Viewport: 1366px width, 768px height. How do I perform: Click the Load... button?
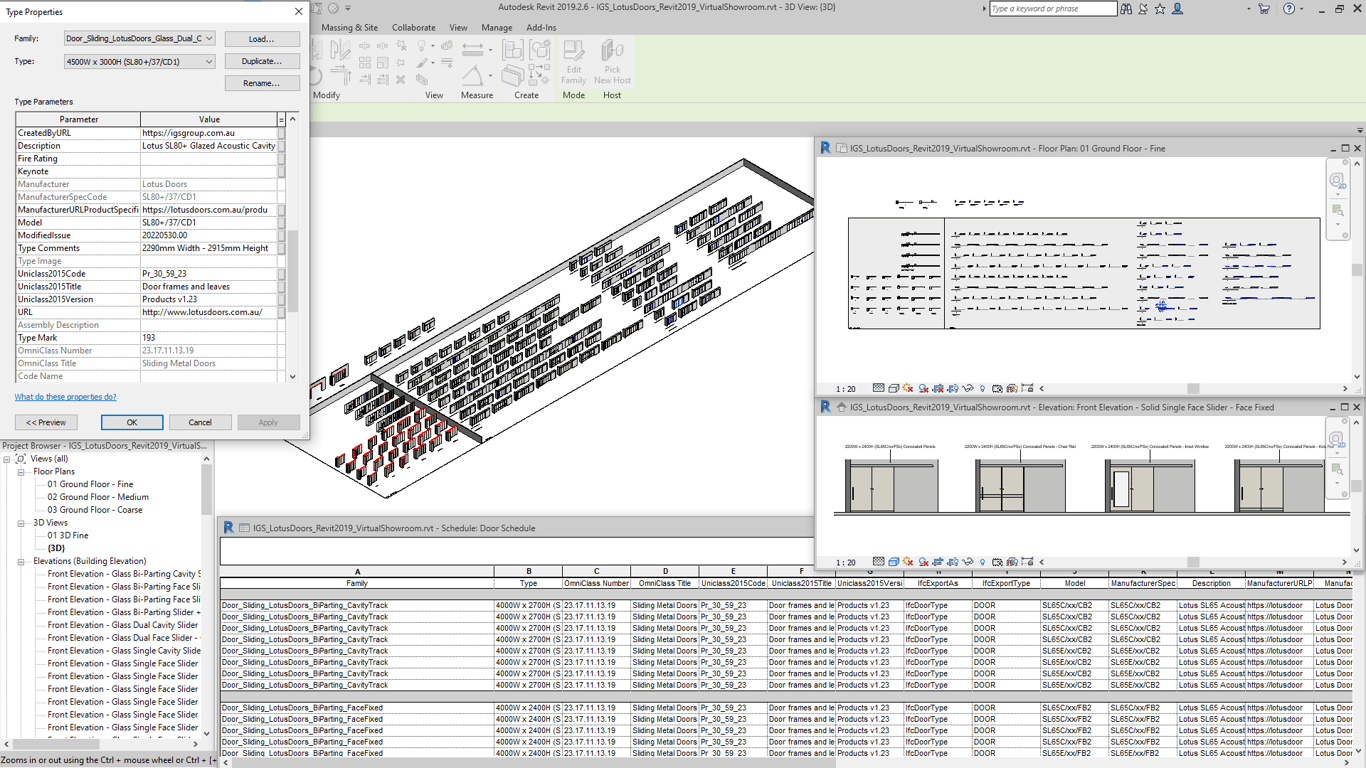[262, 39]
